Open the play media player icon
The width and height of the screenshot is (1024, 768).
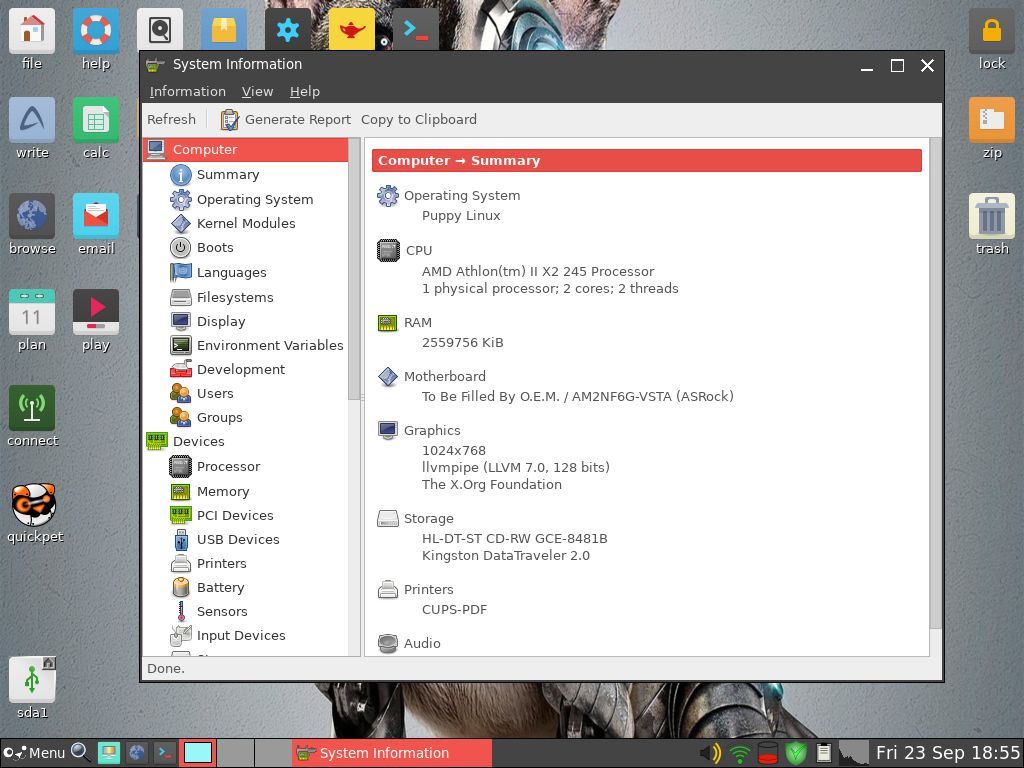point(96,312)
